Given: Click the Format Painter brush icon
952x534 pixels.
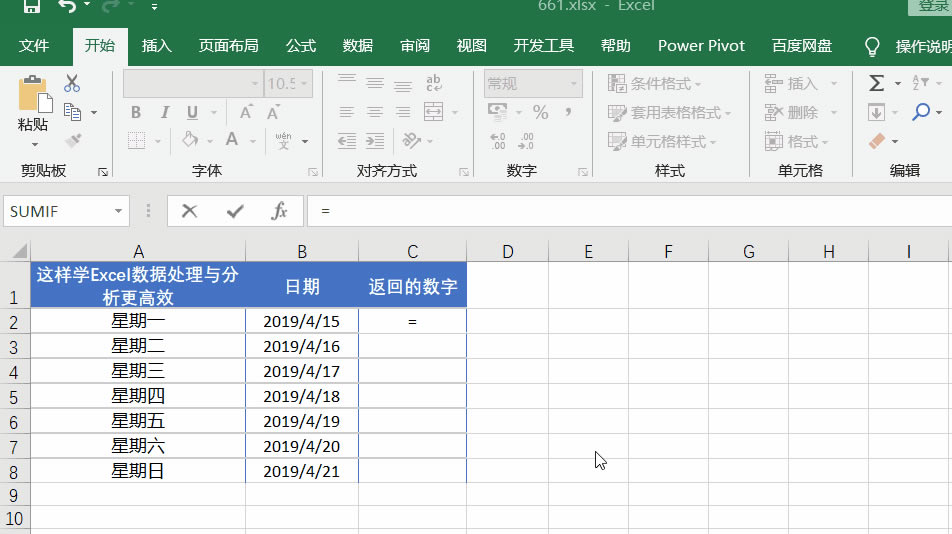Looking at the screenshot, I should [x=73, y=141].
